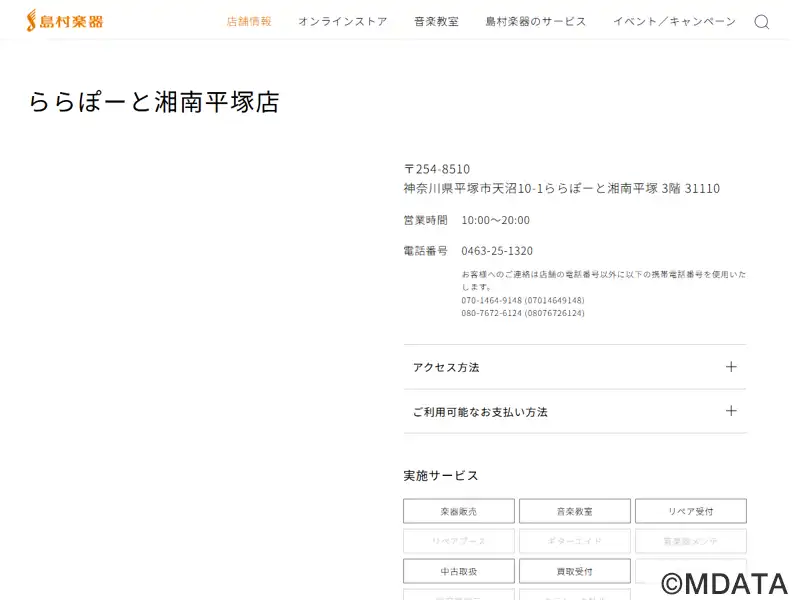Click the greyed 管楽器メンテ service button
Screen dimensions: 800x600
coord(691,541)
